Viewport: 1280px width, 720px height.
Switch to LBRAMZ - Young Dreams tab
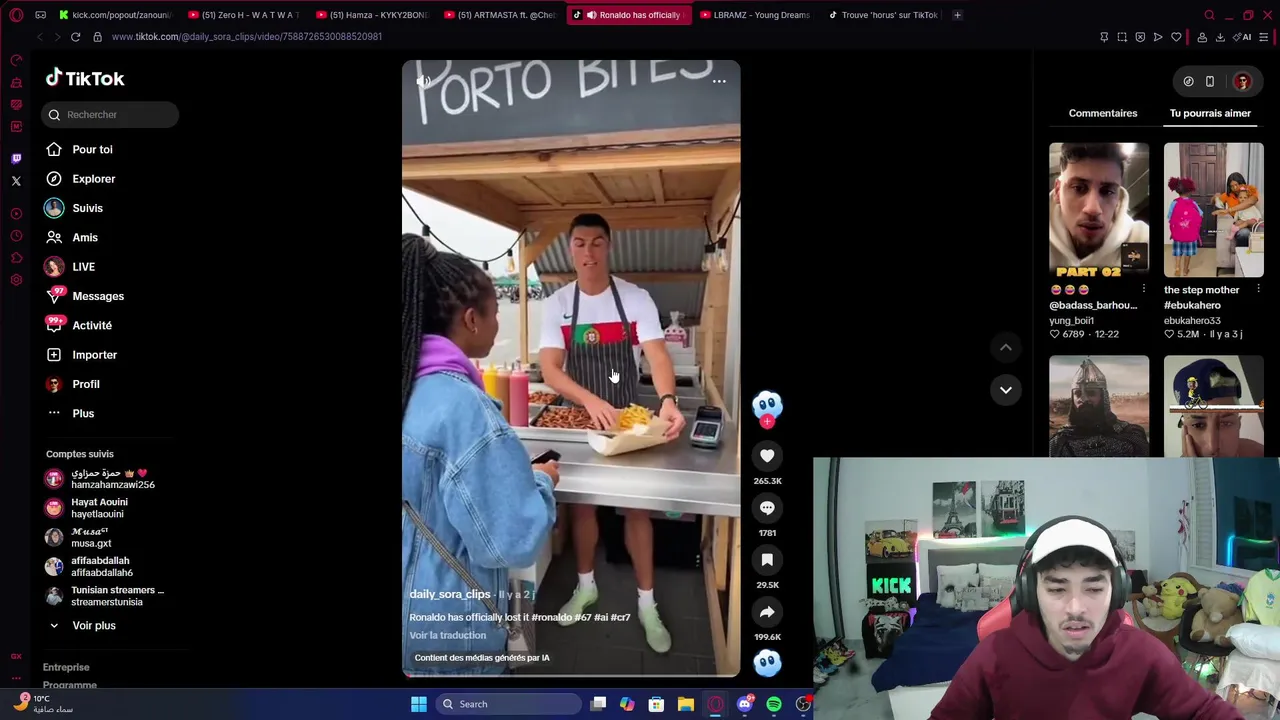click(x=755, y=15)
